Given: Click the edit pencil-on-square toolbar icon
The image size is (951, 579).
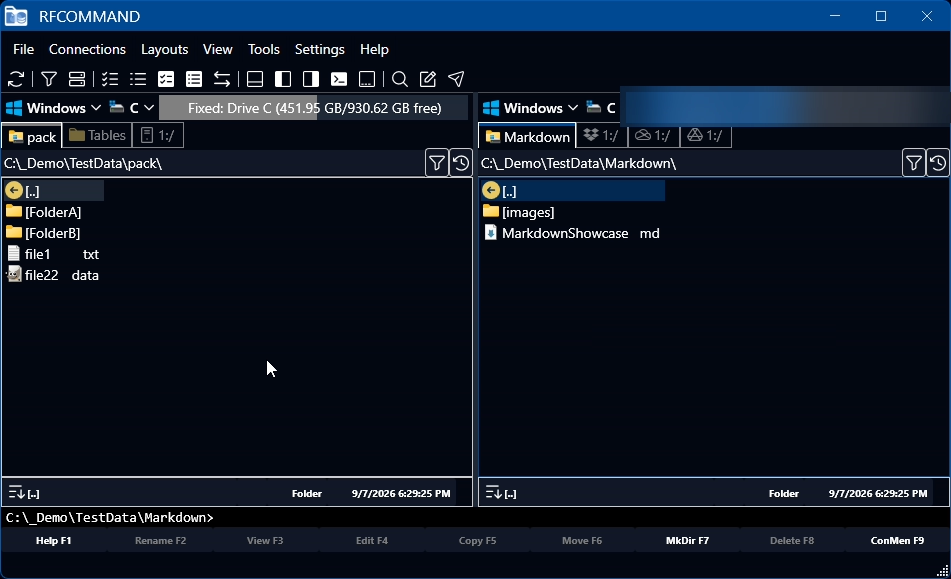Looking at the screenshot, I should [428, 79].
